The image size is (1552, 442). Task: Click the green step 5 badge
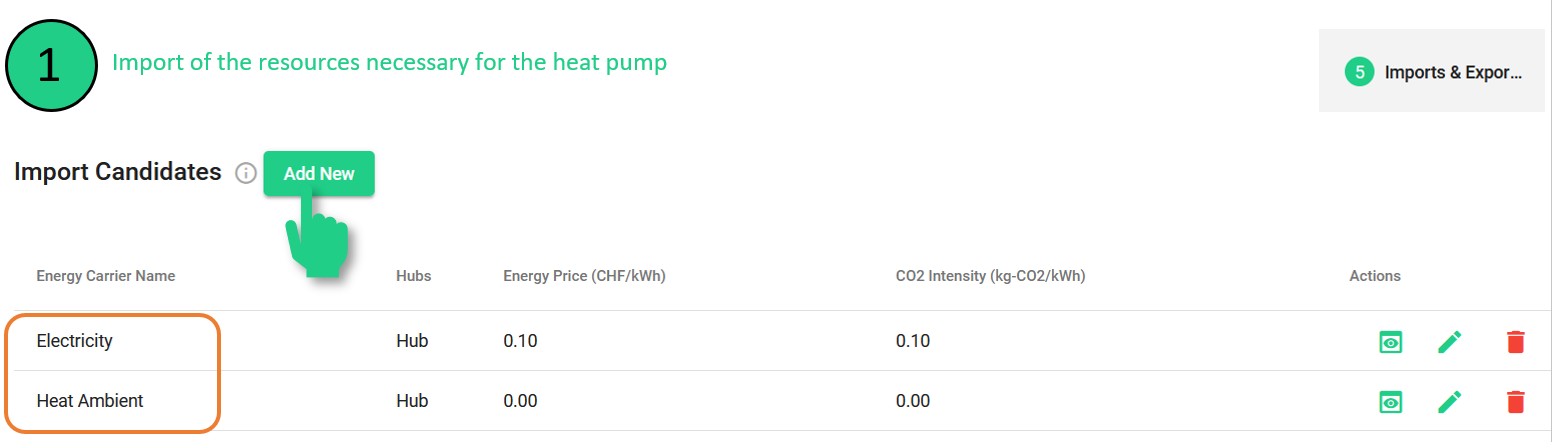pos(1359,72)
